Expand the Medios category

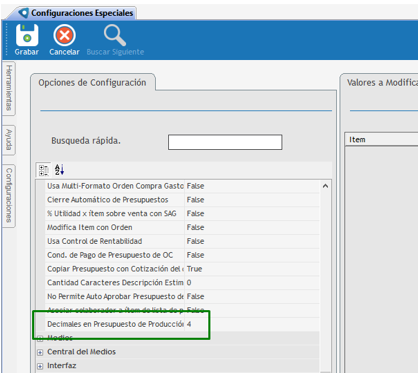coord(40,338)
